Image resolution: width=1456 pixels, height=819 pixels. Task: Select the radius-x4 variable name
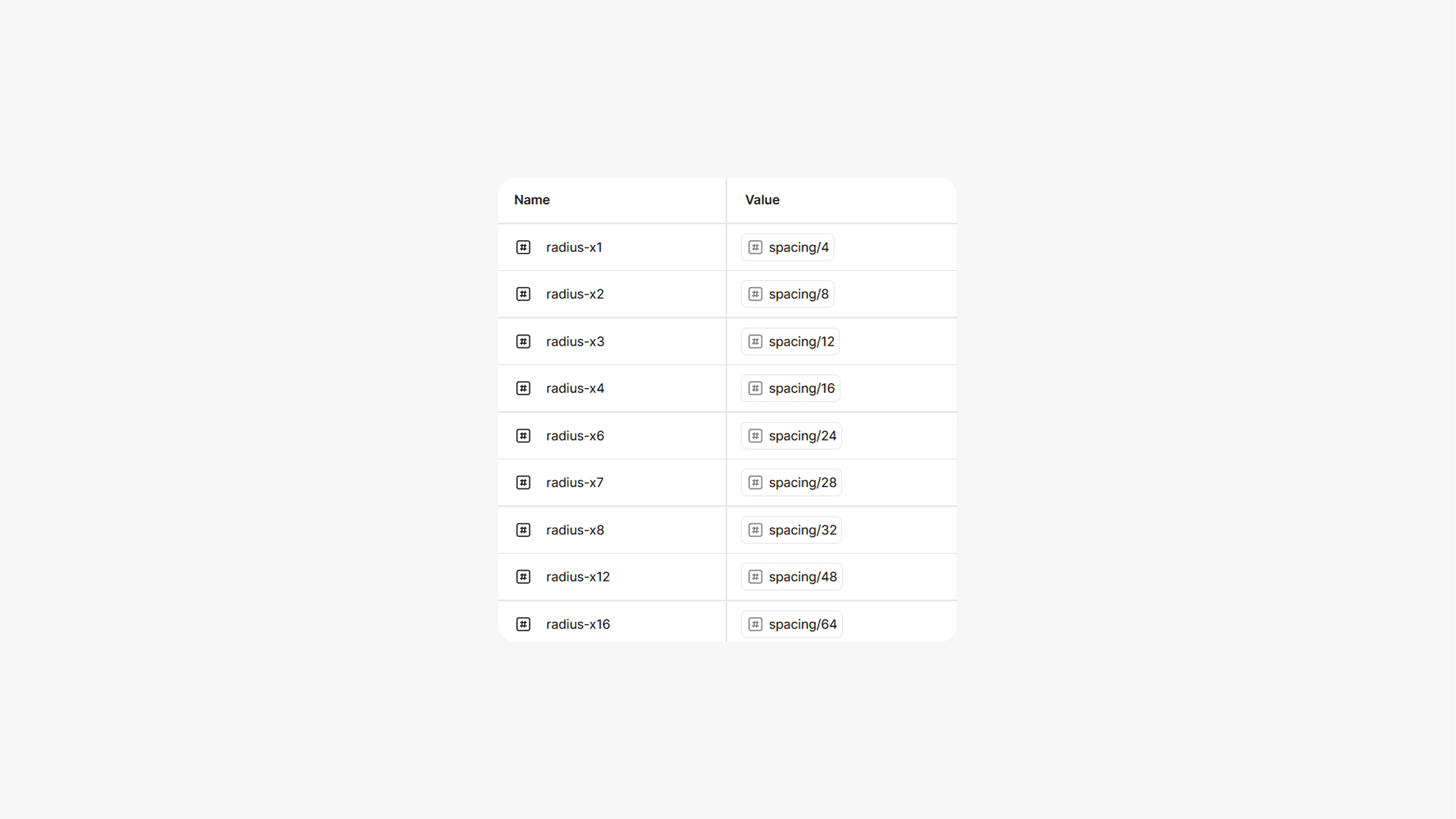pyautogui.click(x=575, y=388)
